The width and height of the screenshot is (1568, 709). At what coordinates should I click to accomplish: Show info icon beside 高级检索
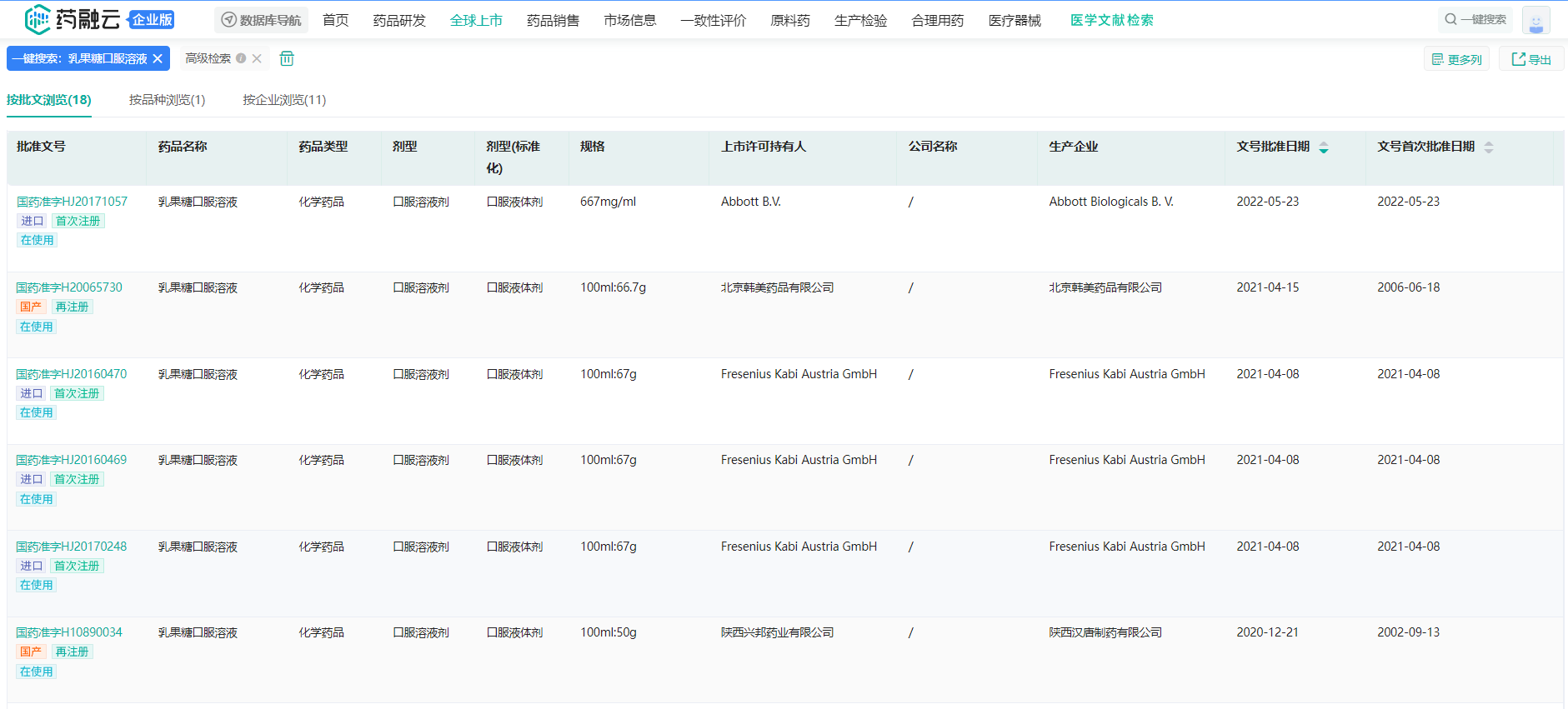tap(241, 58)
